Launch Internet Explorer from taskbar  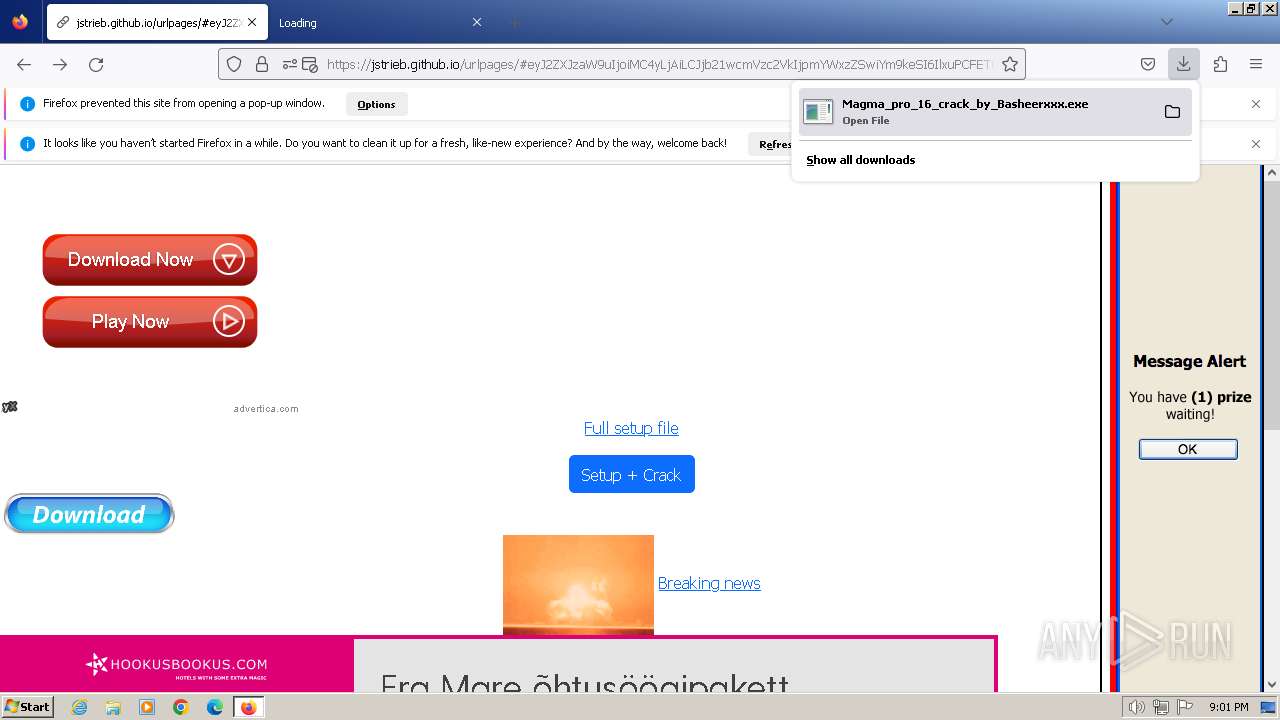coord(79,707)
